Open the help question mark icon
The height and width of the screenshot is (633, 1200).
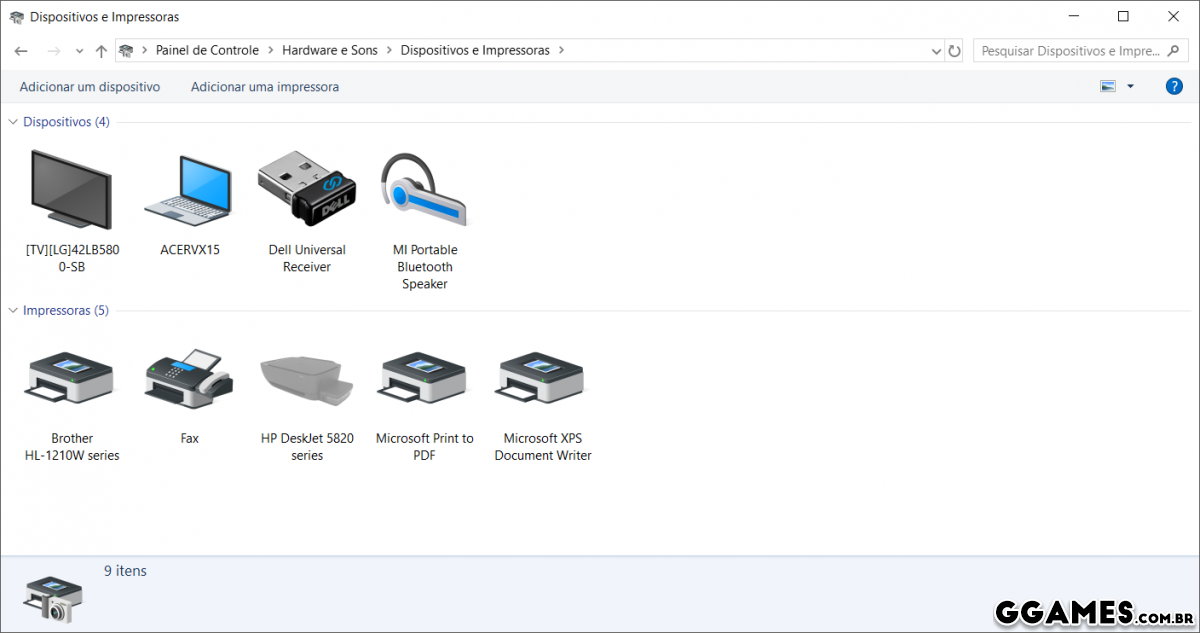[1174, 87]
